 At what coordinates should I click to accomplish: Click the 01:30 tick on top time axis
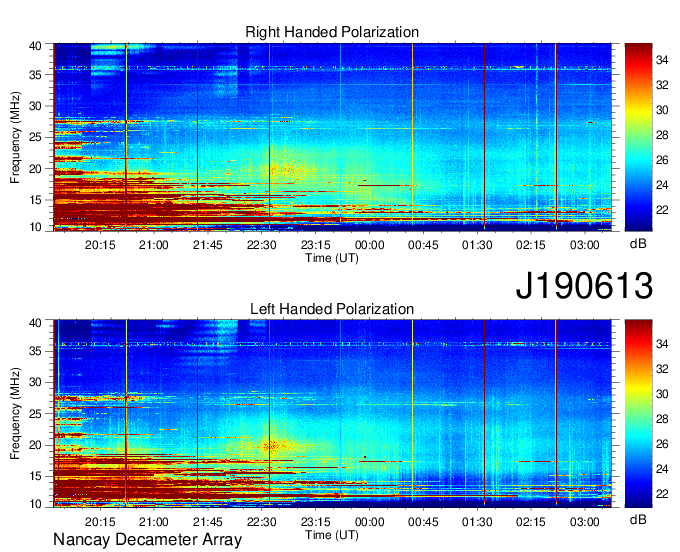477,245
